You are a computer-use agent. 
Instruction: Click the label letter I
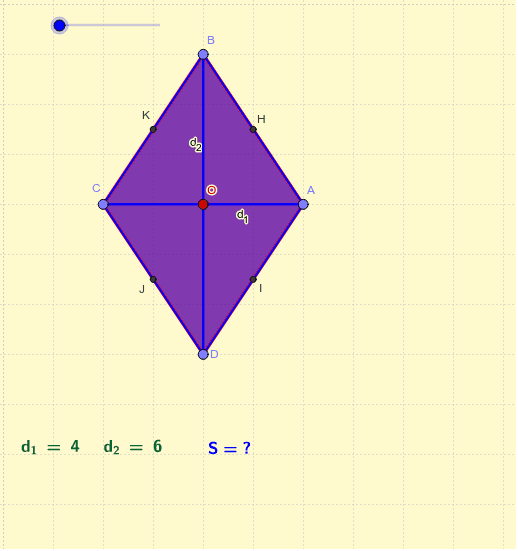coord(261,289)
